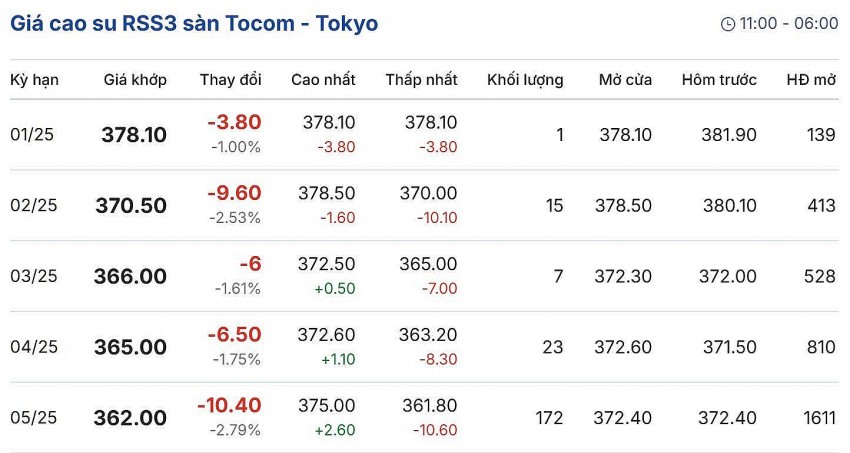Image resolution: width=850 pixels, height=453 pixels.
Task: Click the Cao nhất column header
Action: click(323, 80)
